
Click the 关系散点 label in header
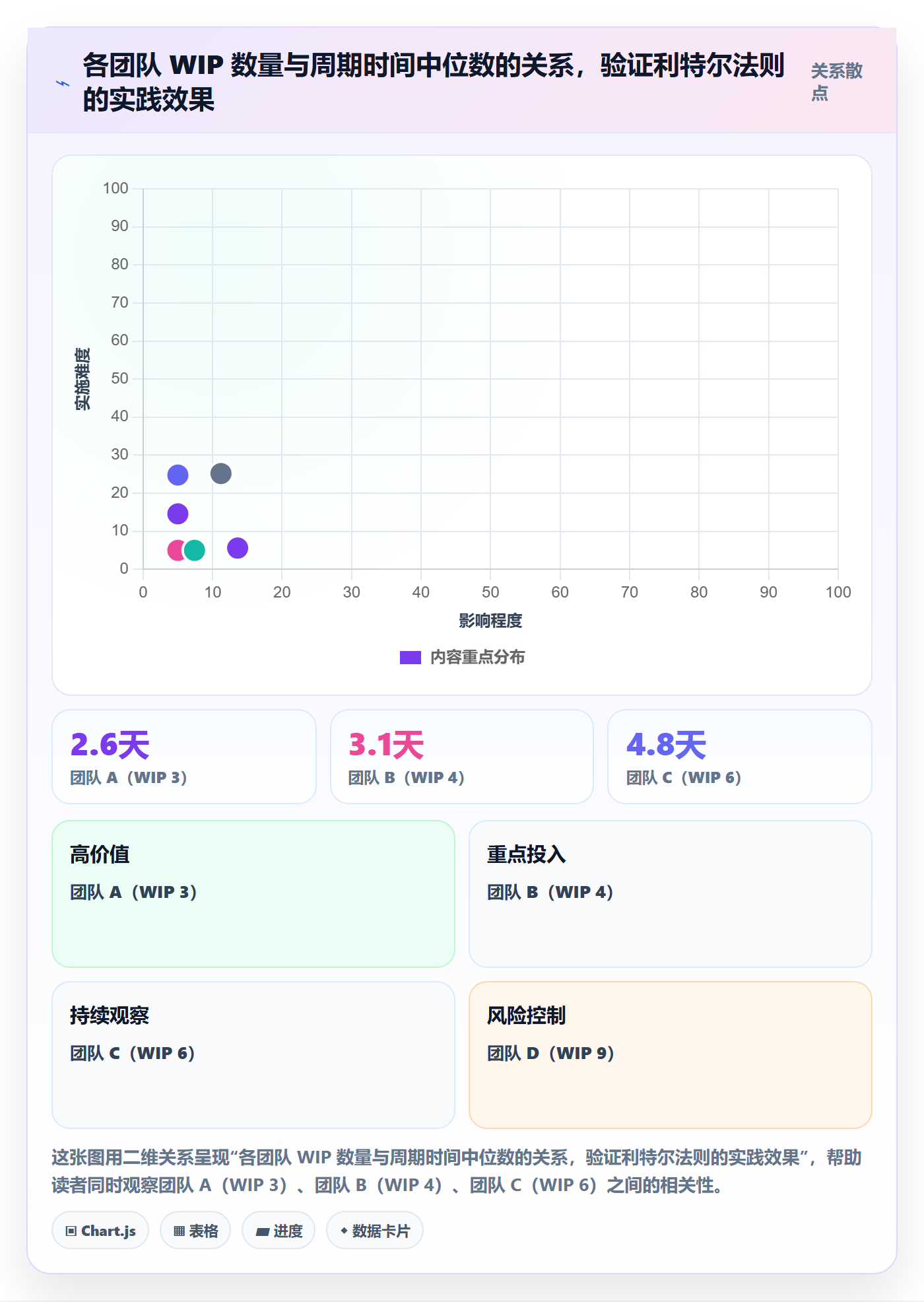click(837, 82)
